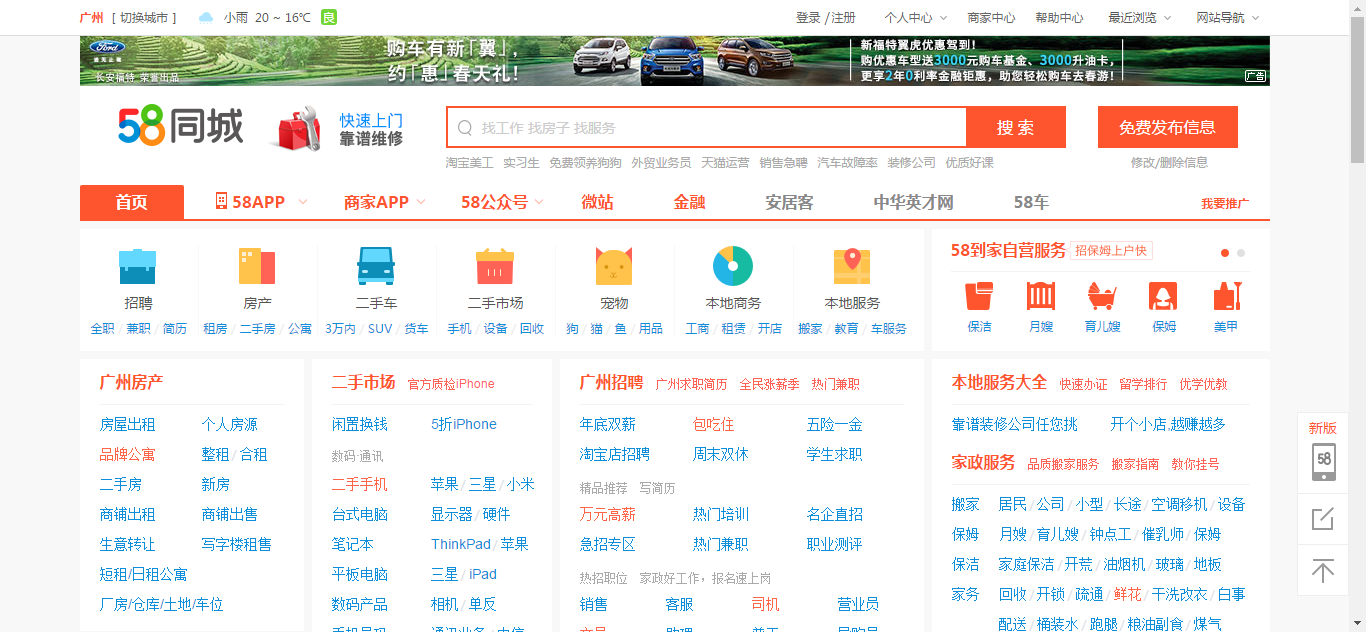Focus the 找工作 找房子 search field
Viewport: 1366px width, 632px height.
tap(706, 127)
